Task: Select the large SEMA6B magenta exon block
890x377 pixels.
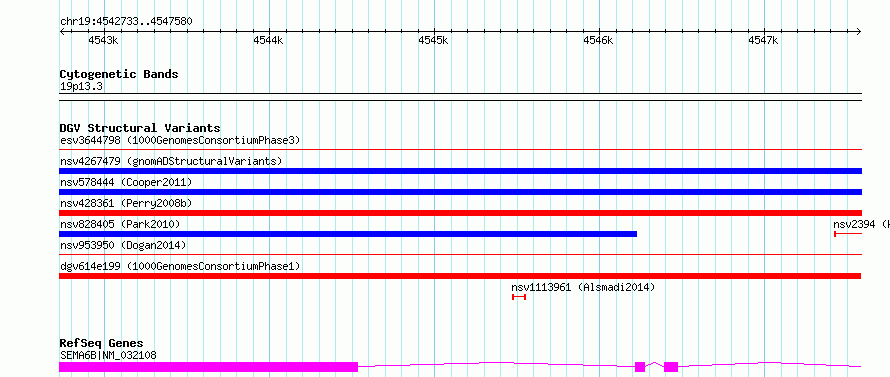Action: 208,367
